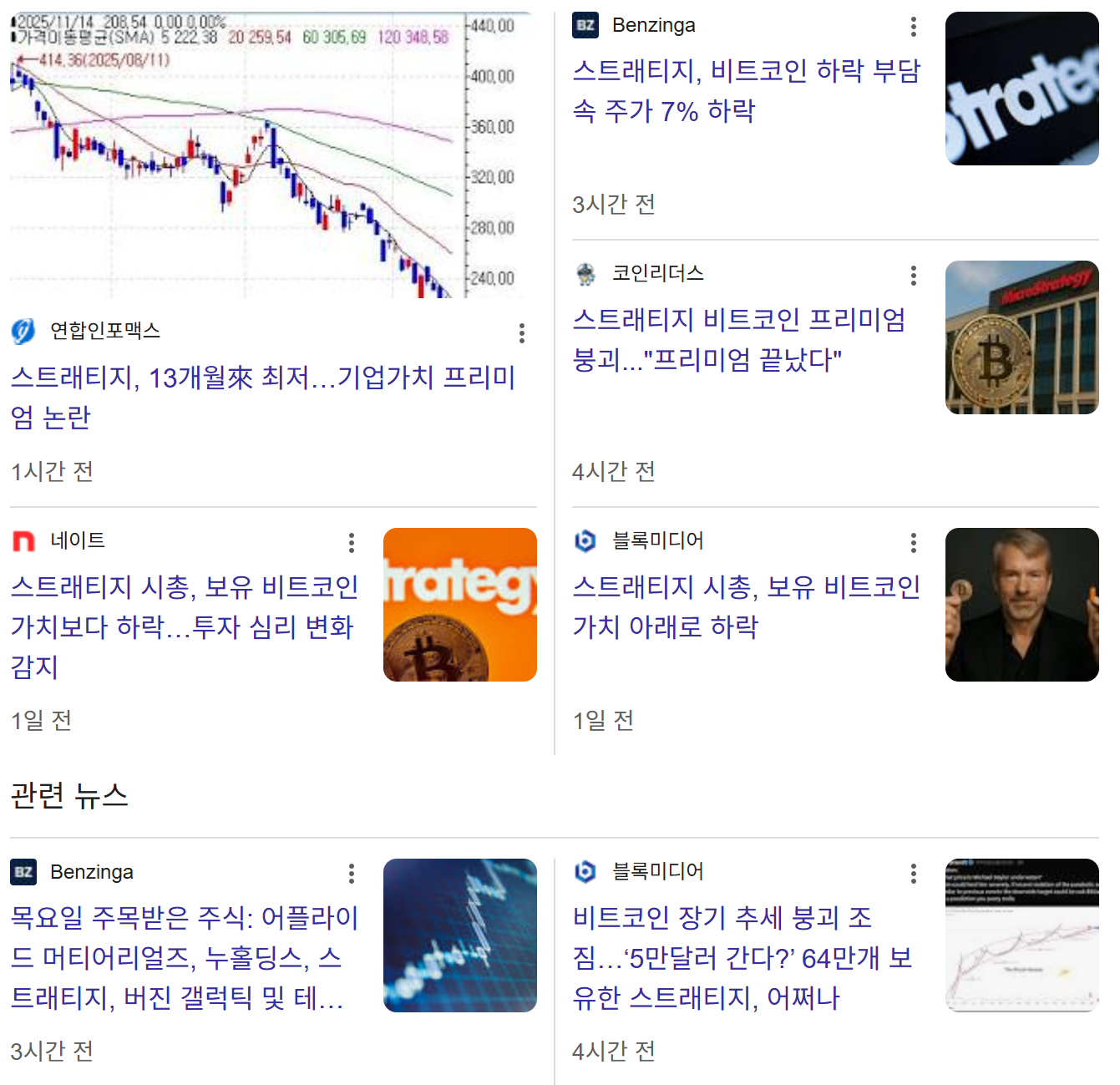The image size is (1120, 1085).
Task: Click the man holding bitcoin thumbnail
Action: (x=1021, y=605)
